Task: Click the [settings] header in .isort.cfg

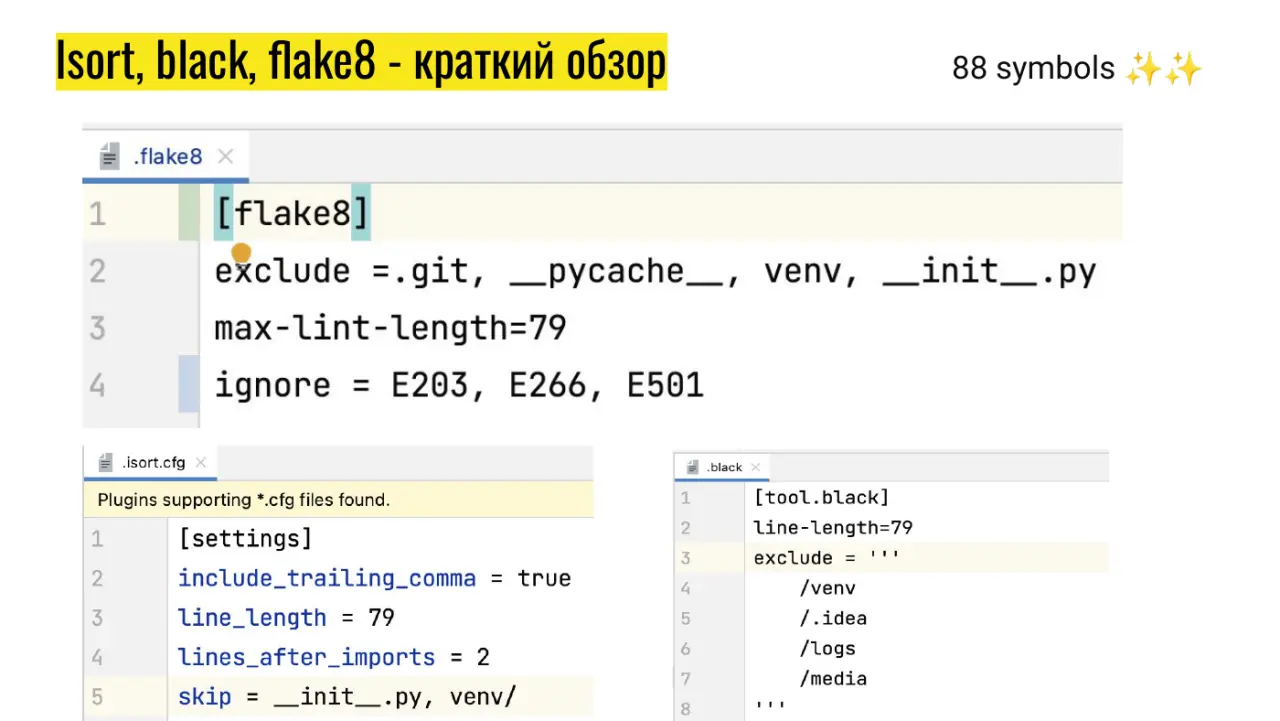Action: (x=245, y=539)
